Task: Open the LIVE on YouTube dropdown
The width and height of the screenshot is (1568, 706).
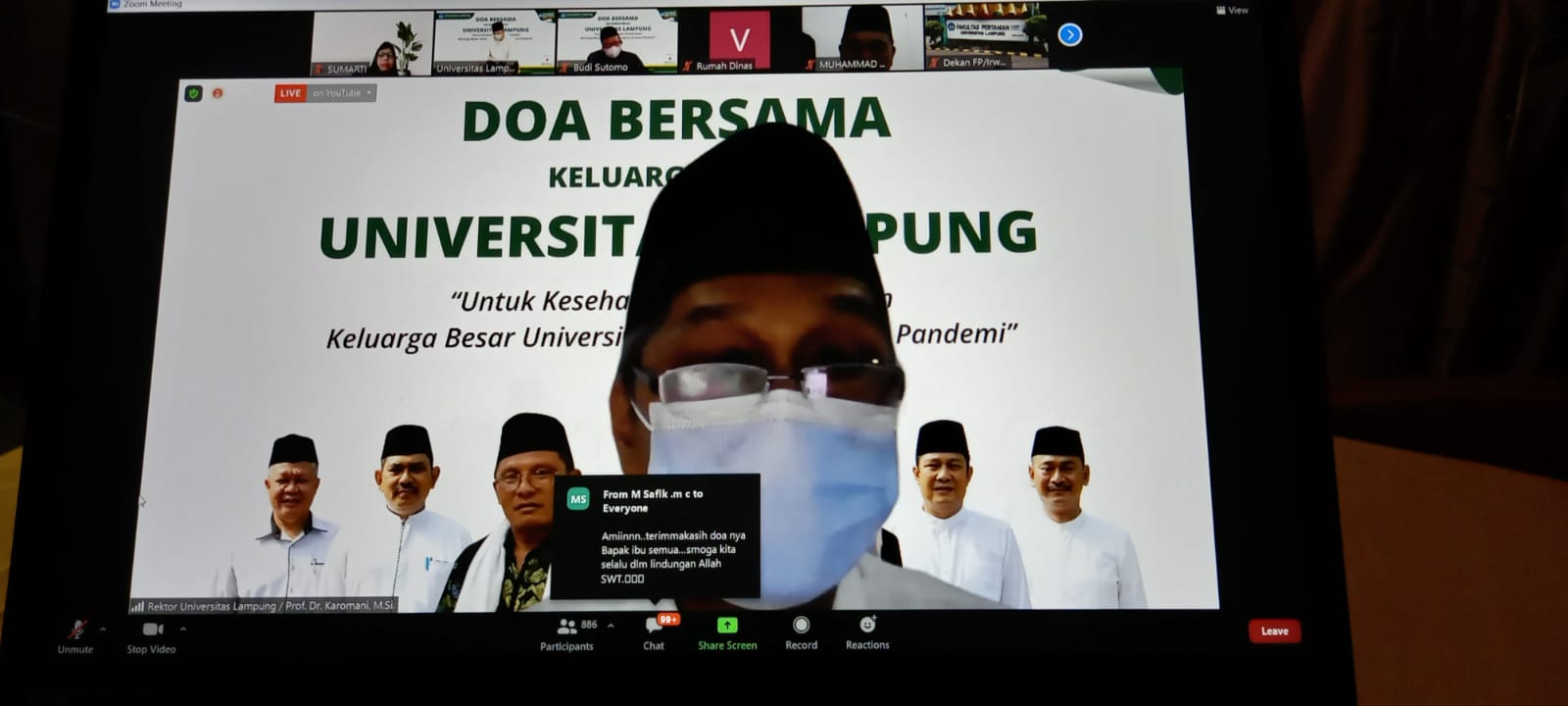Action: coord(325,93)
